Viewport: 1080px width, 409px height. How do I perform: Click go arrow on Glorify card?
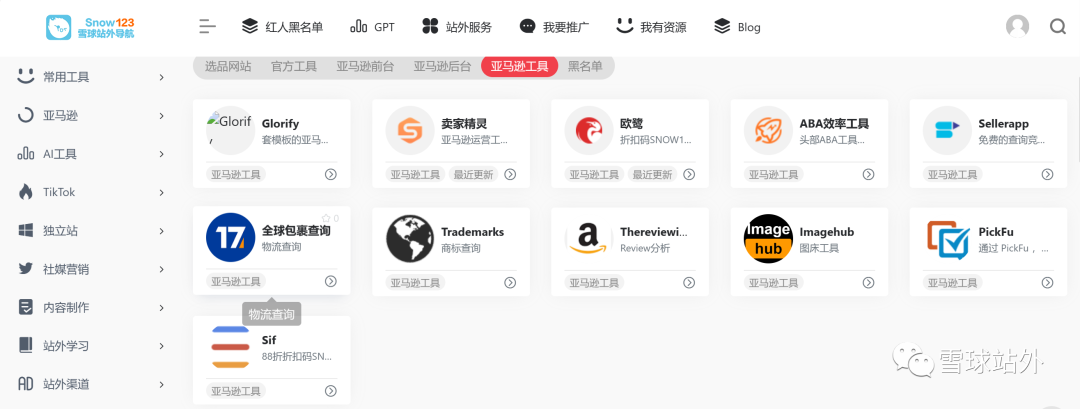(331, 174)
